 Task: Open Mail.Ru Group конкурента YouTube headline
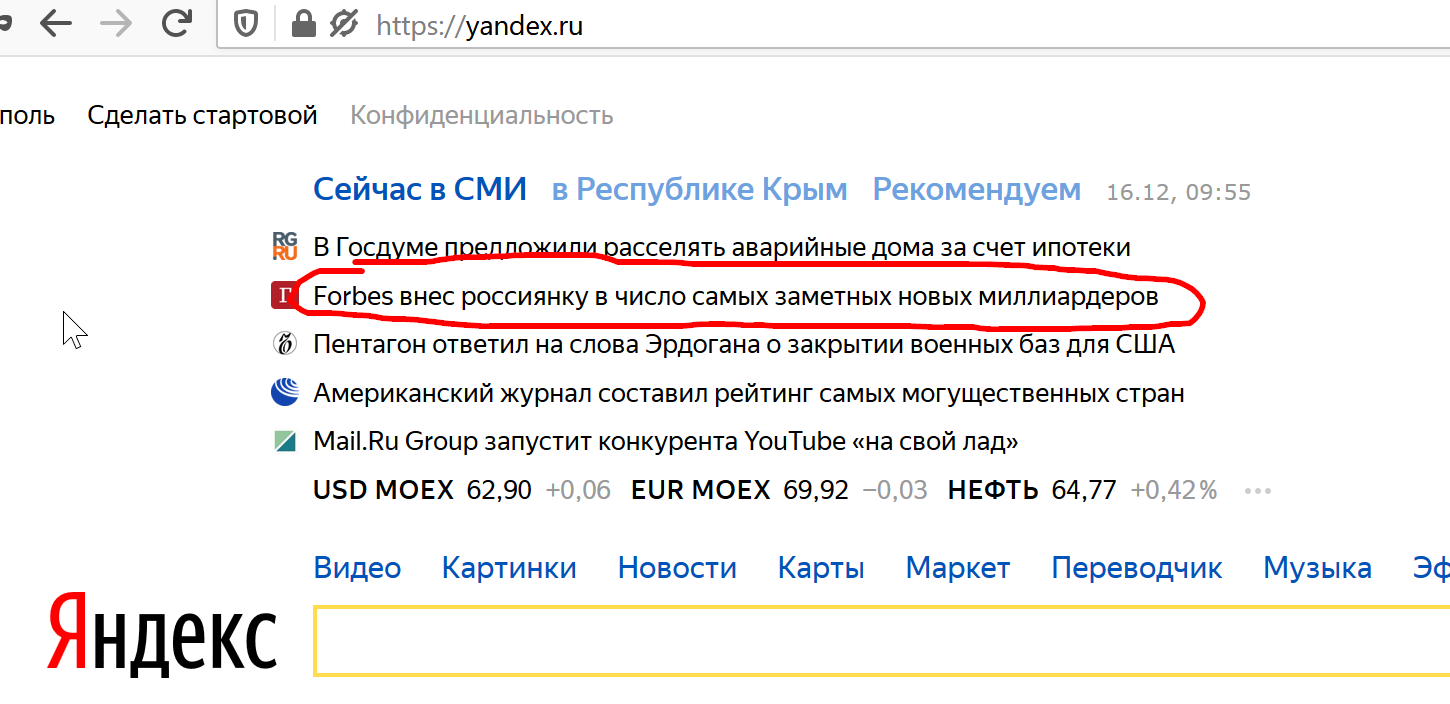[x=666, y=441]
